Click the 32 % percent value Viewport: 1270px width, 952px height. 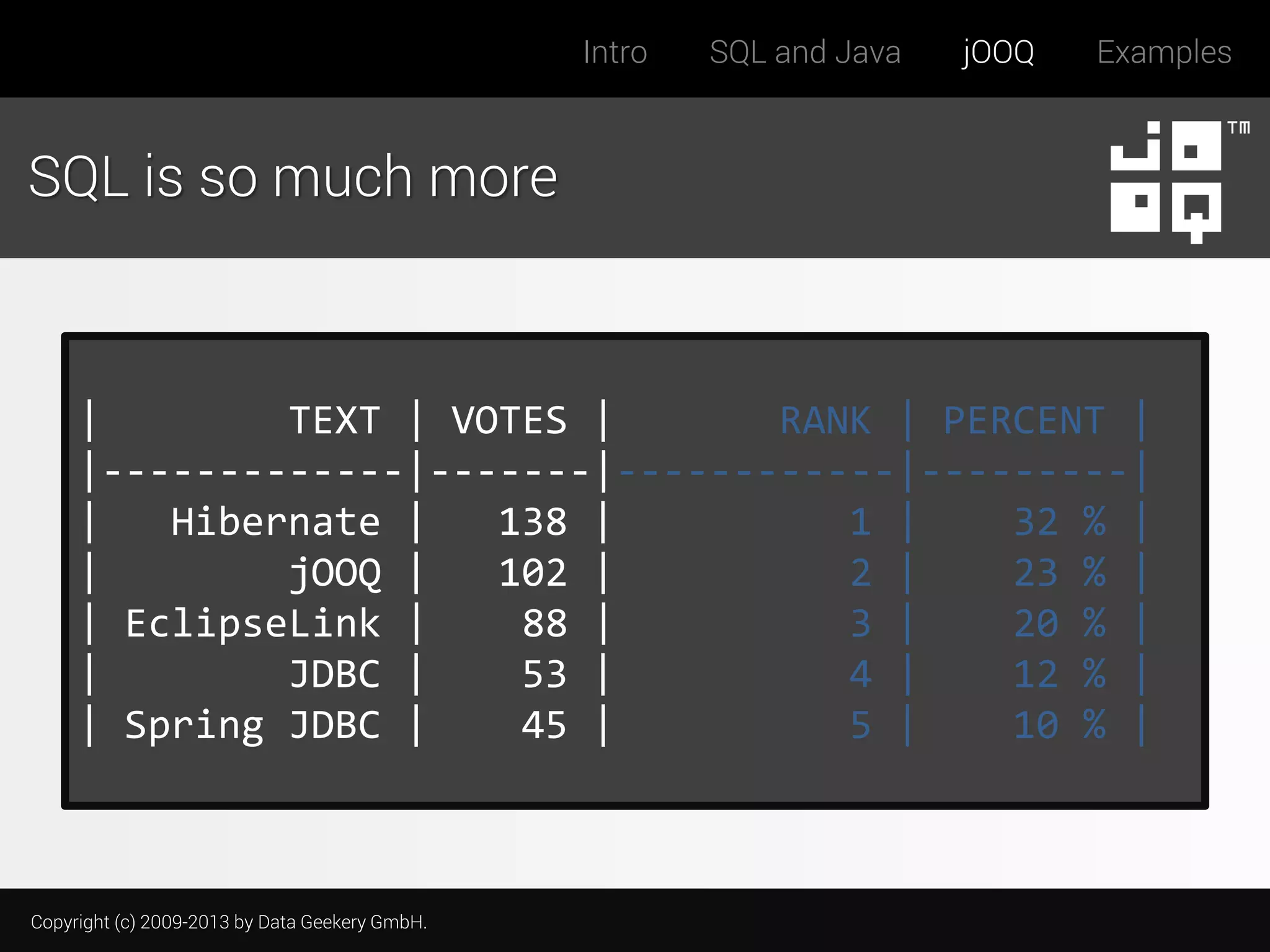(x=1060, y=521)
